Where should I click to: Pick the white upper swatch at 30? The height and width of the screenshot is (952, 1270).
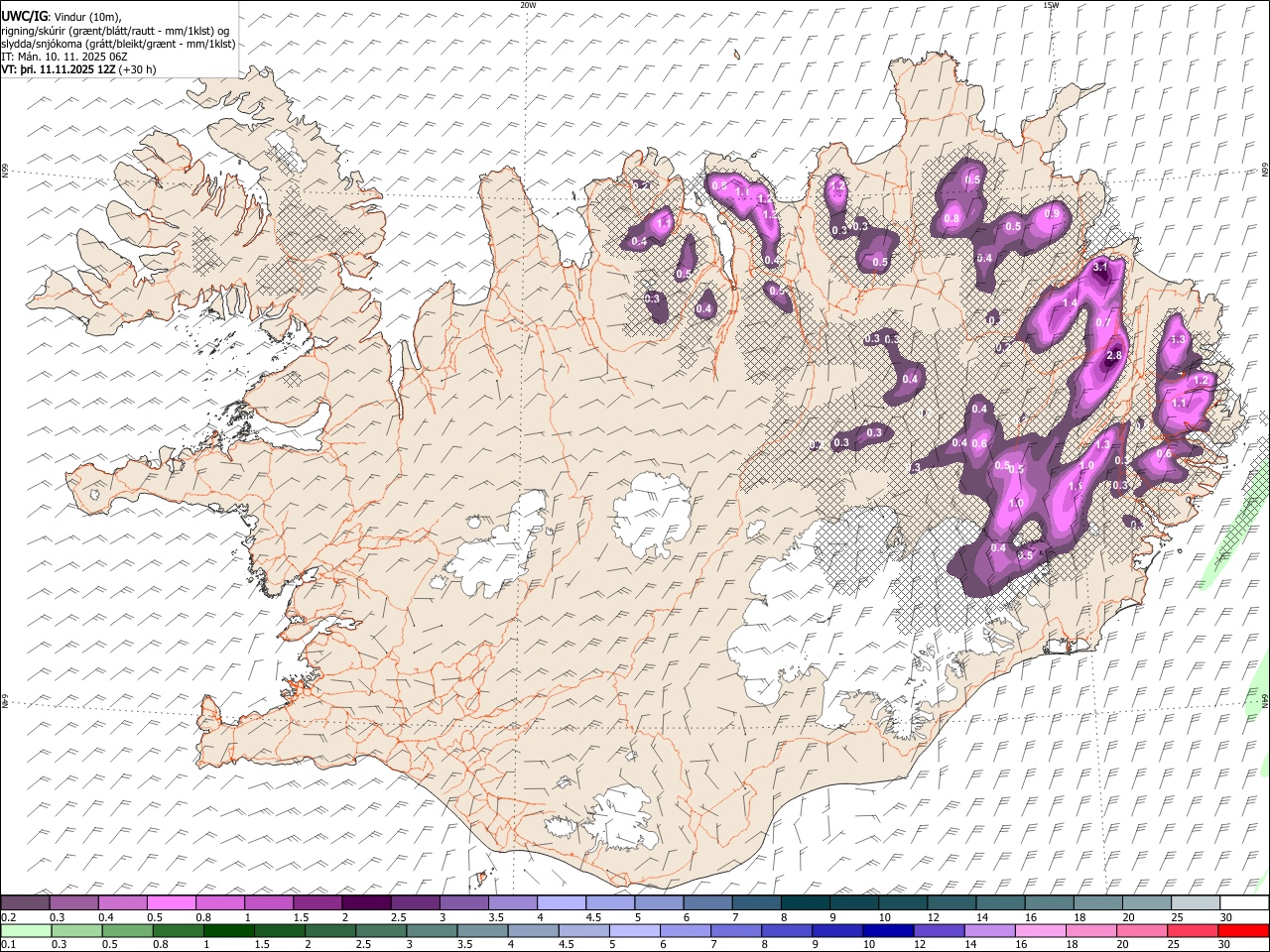pos(1244,903)
